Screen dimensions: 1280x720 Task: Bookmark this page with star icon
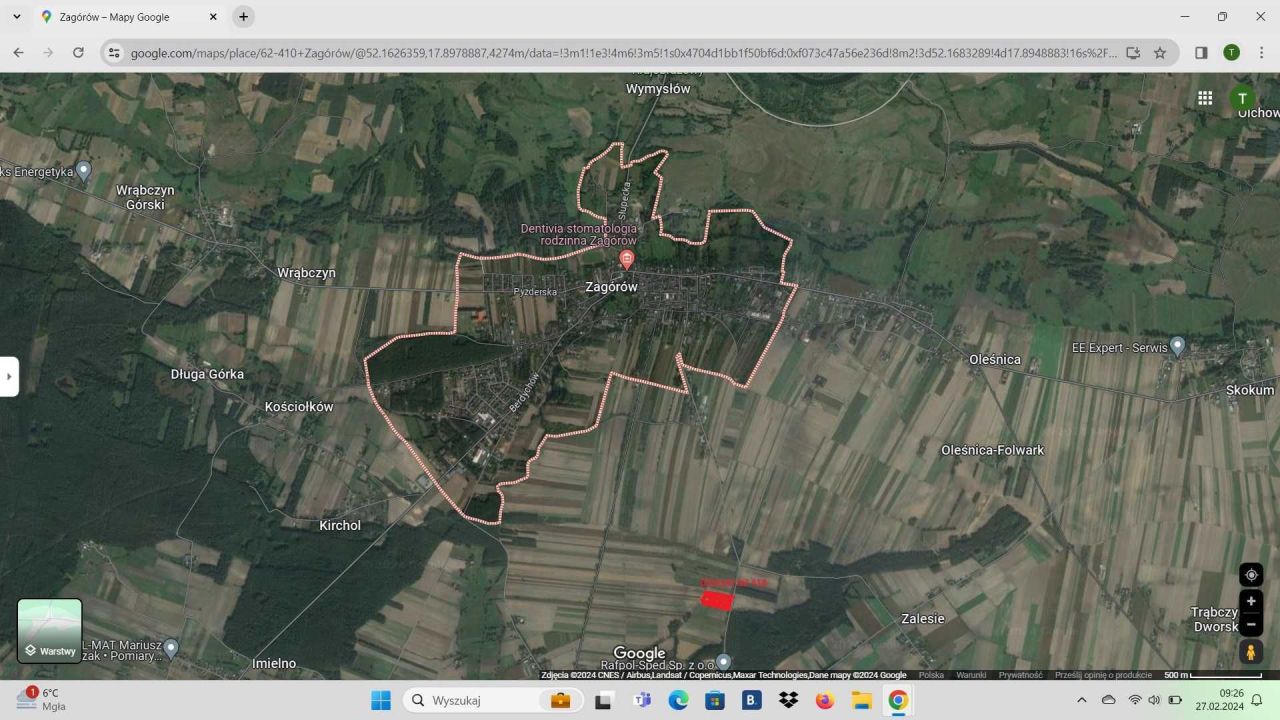tap(1160, 53)
